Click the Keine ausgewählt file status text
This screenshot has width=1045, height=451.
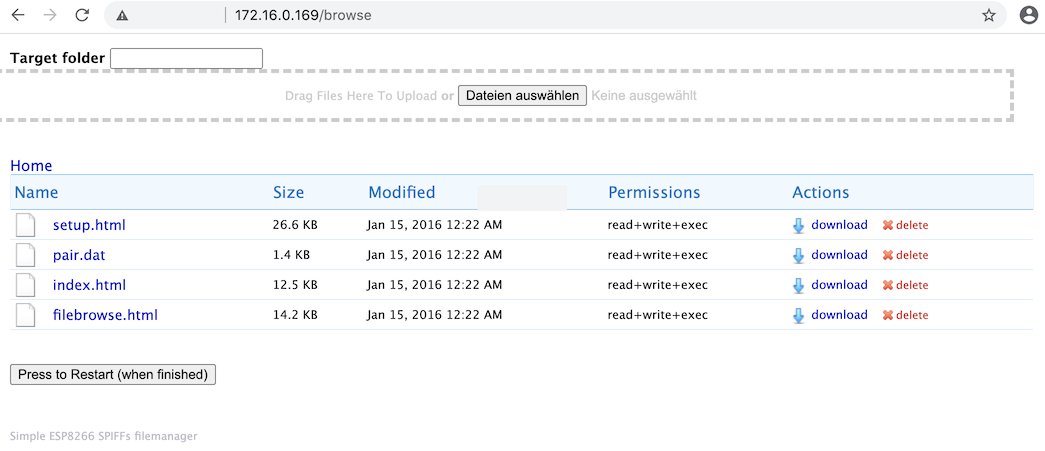point(644,96)
